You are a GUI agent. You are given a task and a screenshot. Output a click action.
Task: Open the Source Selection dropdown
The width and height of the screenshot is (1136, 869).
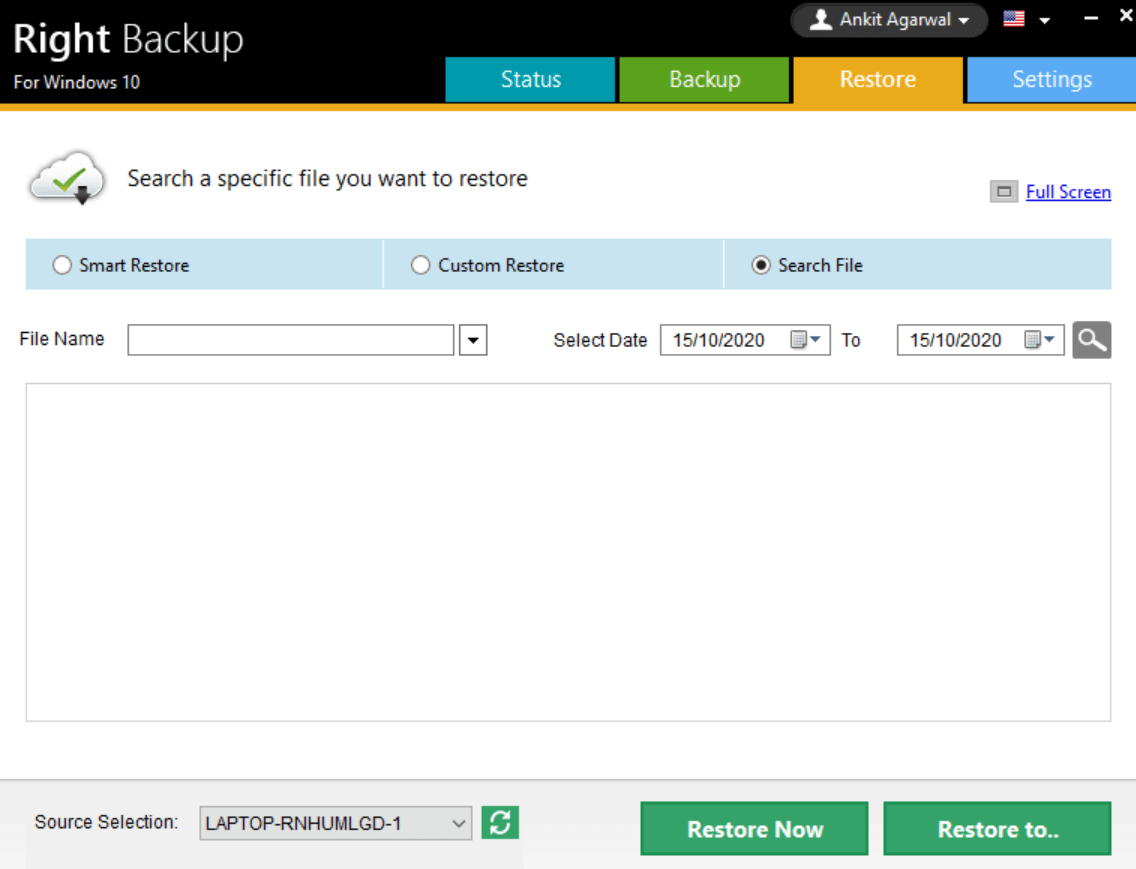point(458,822)
